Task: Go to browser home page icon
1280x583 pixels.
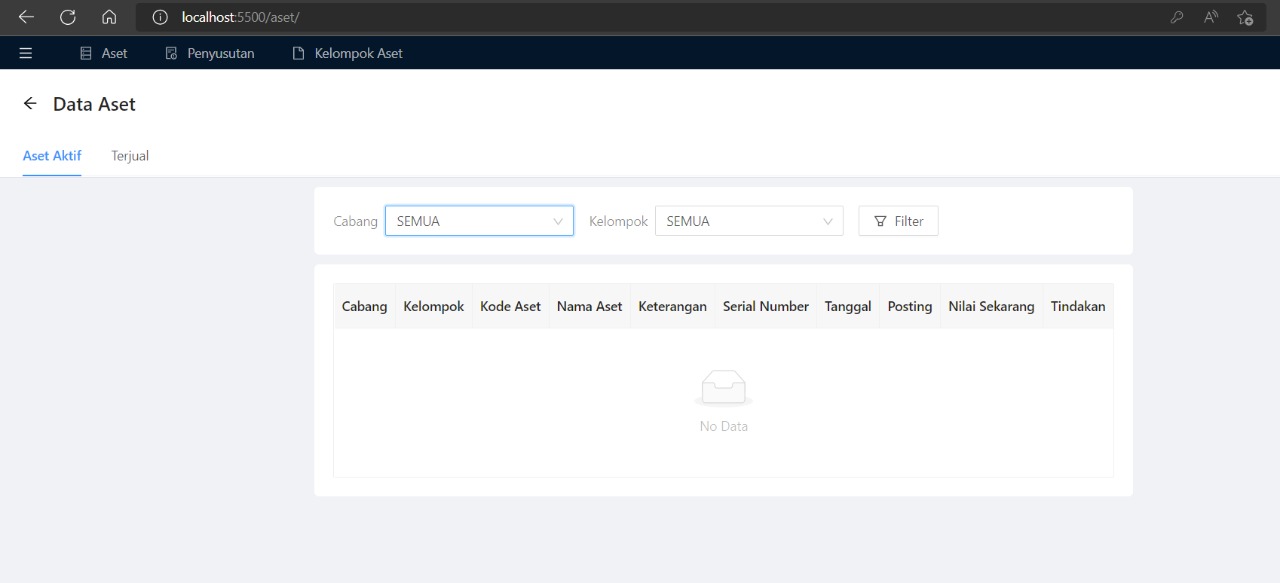Action: pyautogui.click(x=109, y=17)
